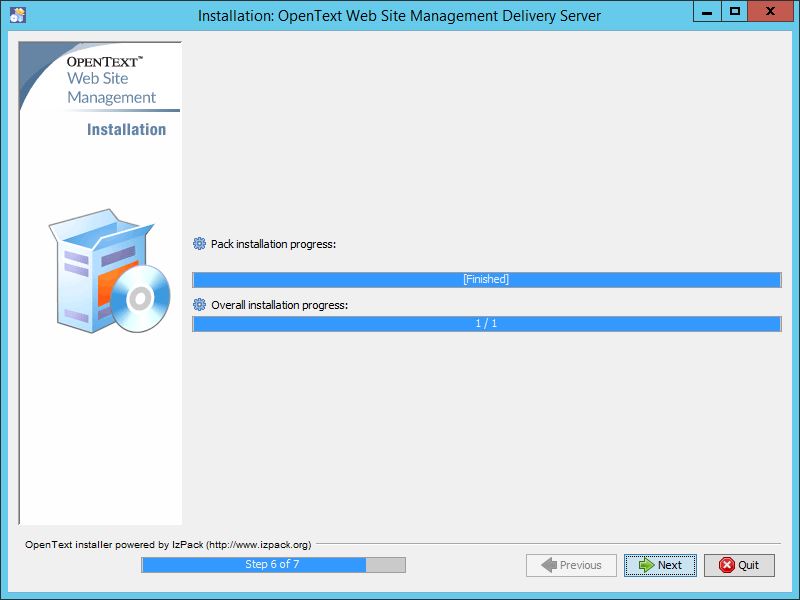800x600 pixels.
Task: Click gear icon beside Pack installation progress
Action: (199, 243)
